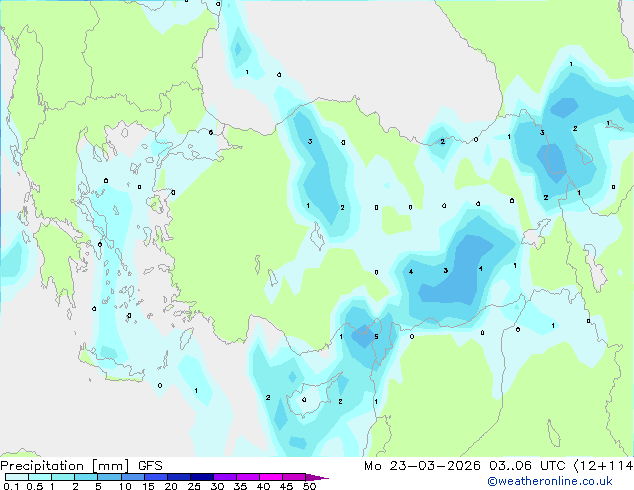Click the map value "4" in central Turkey
This screenshot has height=490, width=634.
coord(411,272)
